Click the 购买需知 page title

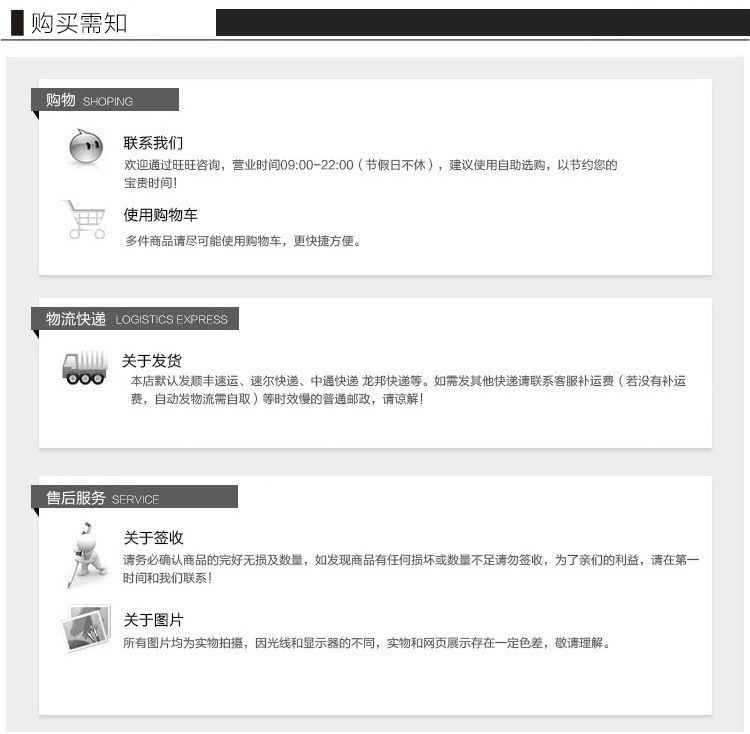(x=79, y=23)
